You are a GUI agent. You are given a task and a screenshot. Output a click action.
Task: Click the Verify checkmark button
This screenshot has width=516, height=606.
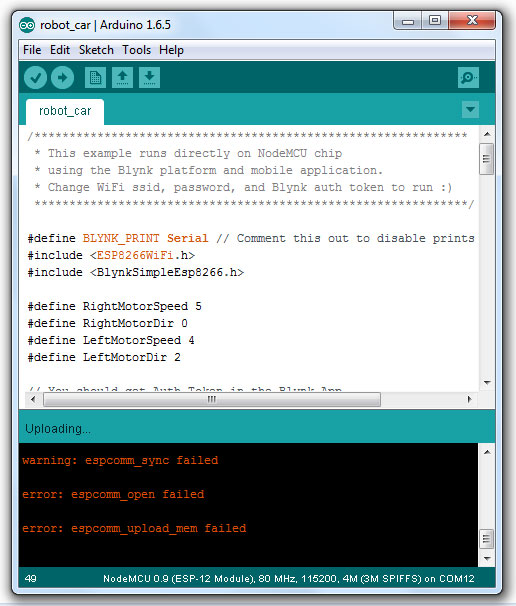point(36,78)
